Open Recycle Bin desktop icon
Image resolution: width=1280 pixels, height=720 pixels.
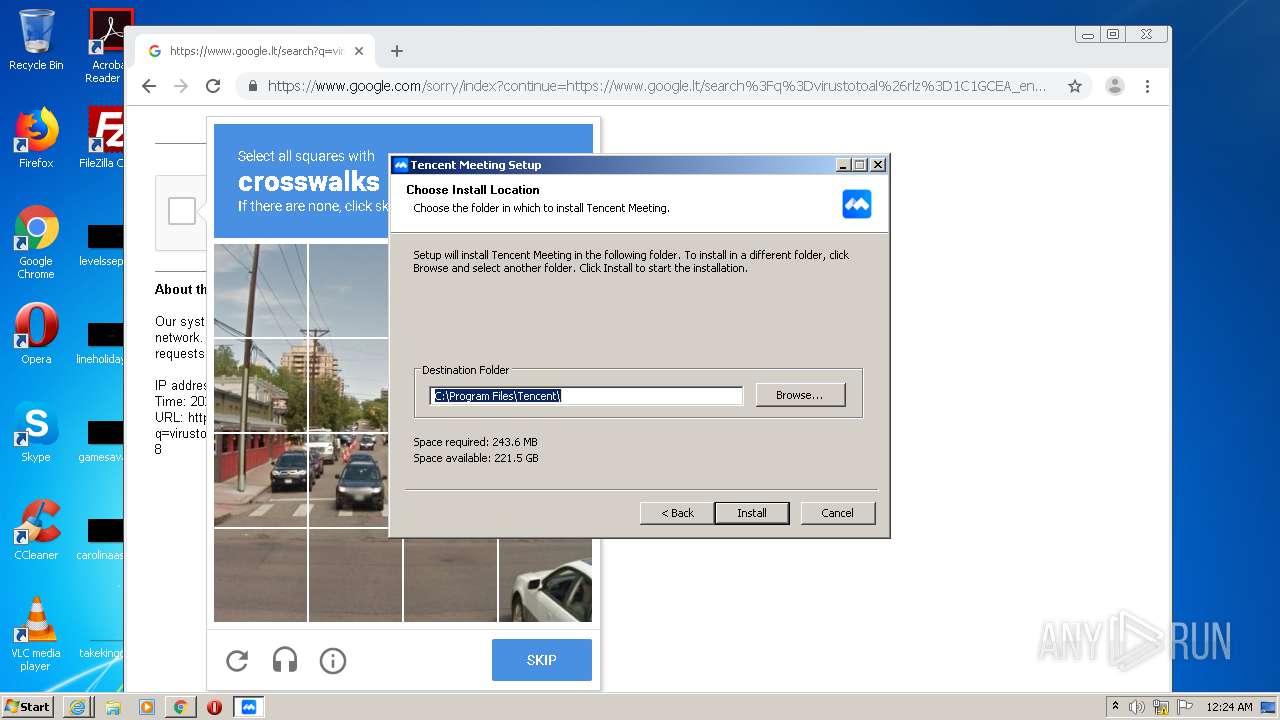pyautogui.click(x=36, y=40)
